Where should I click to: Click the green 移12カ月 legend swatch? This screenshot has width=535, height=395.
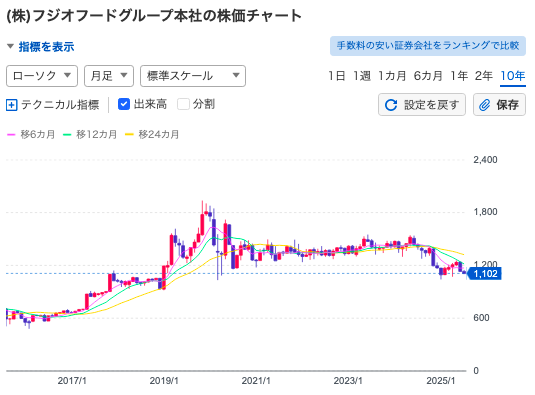[67, 135]
